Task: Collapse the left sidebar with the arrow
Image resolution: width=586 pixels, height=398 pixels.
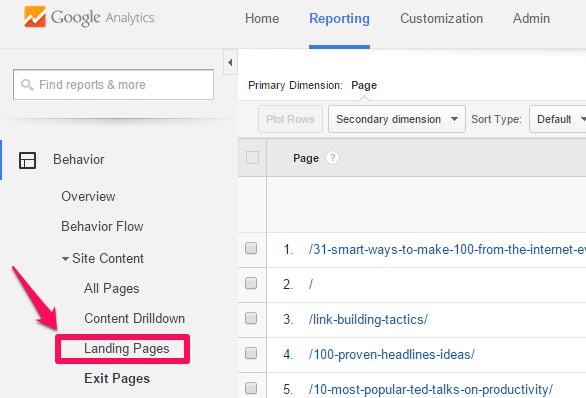Action: (230, 62)
